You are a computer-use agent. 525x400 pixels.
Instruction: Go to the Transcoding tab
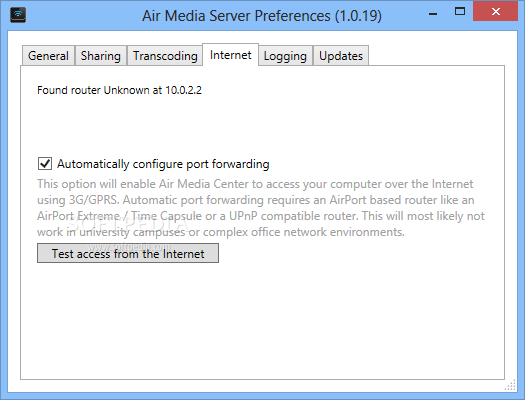tap(165, 56)
